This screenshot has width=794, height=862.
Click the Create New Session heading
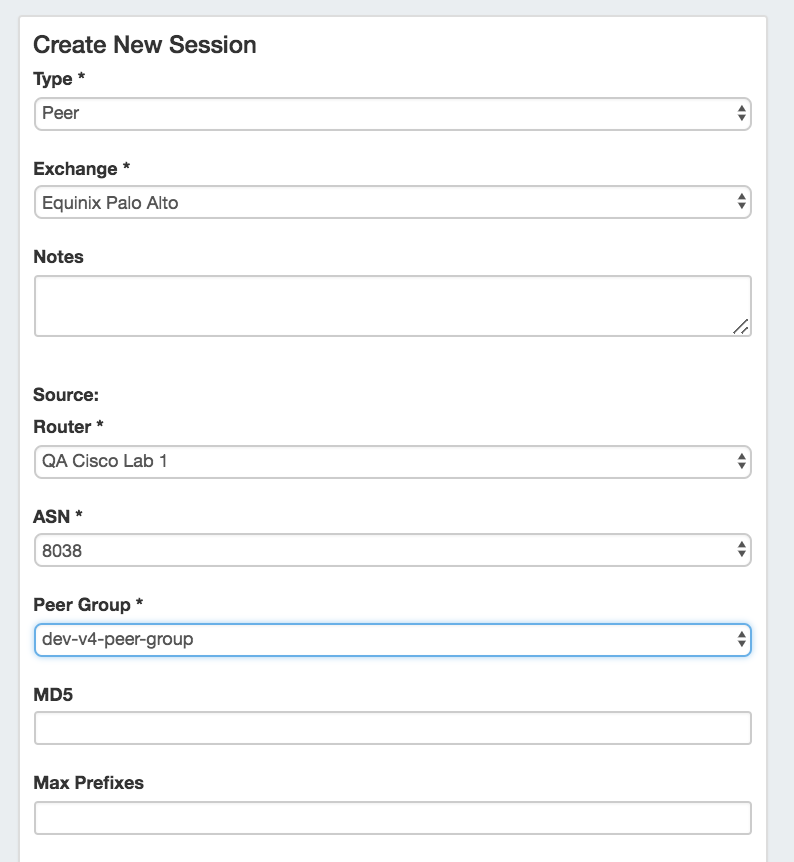(145, 45)
